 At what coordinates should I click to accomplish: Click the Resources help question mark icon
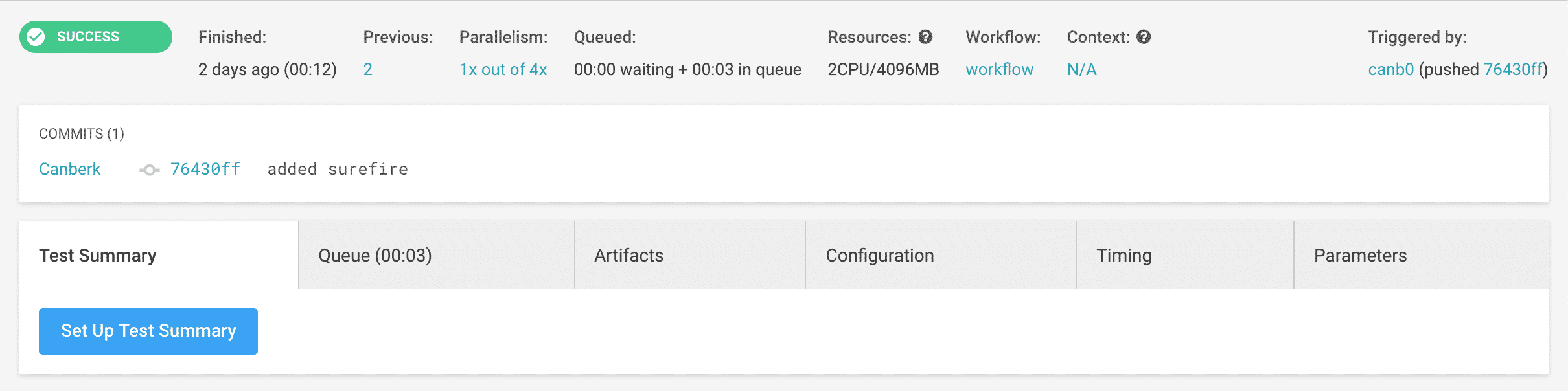(x=927, y=37)
